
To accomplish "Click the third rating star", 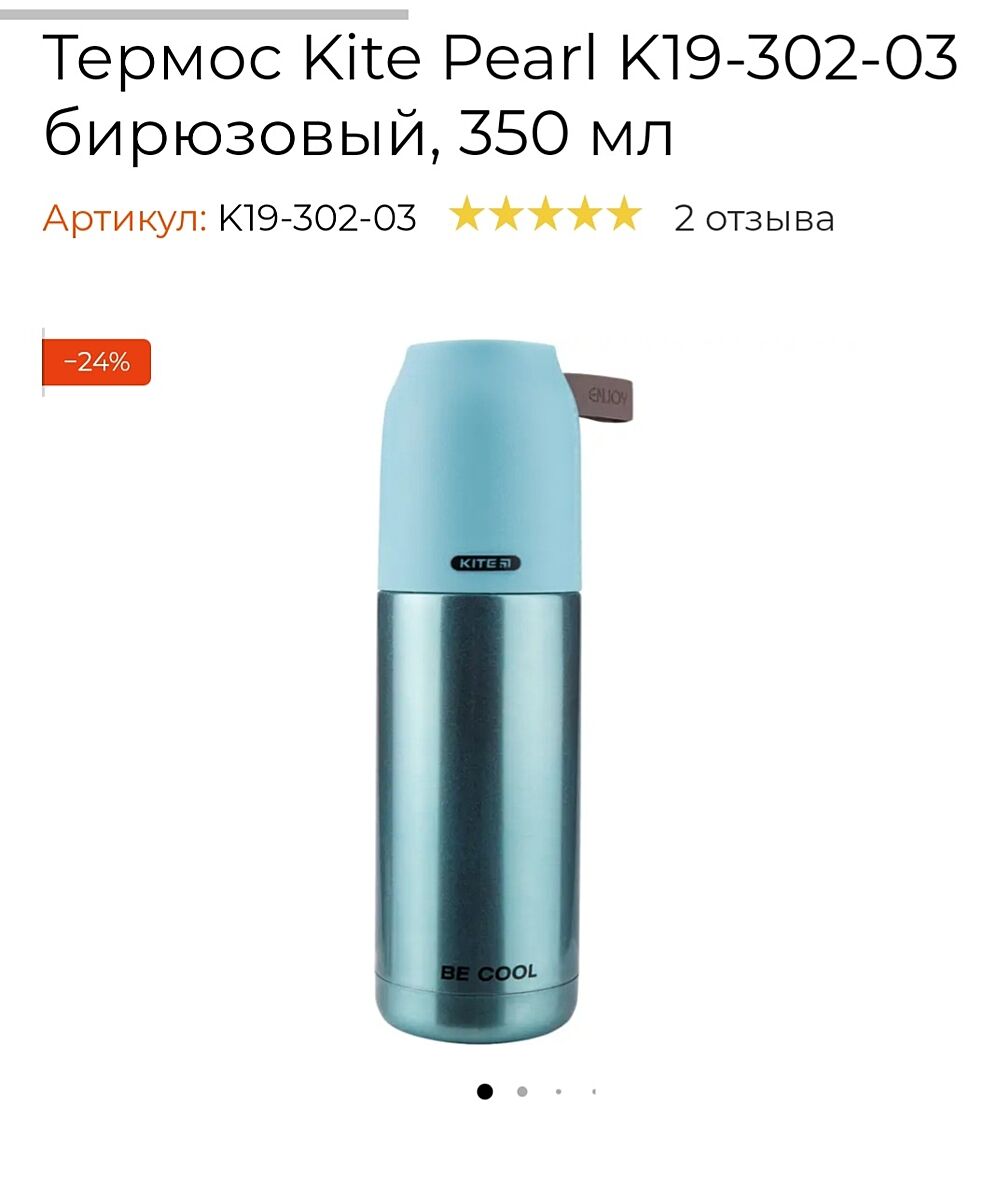I will 545,214.
